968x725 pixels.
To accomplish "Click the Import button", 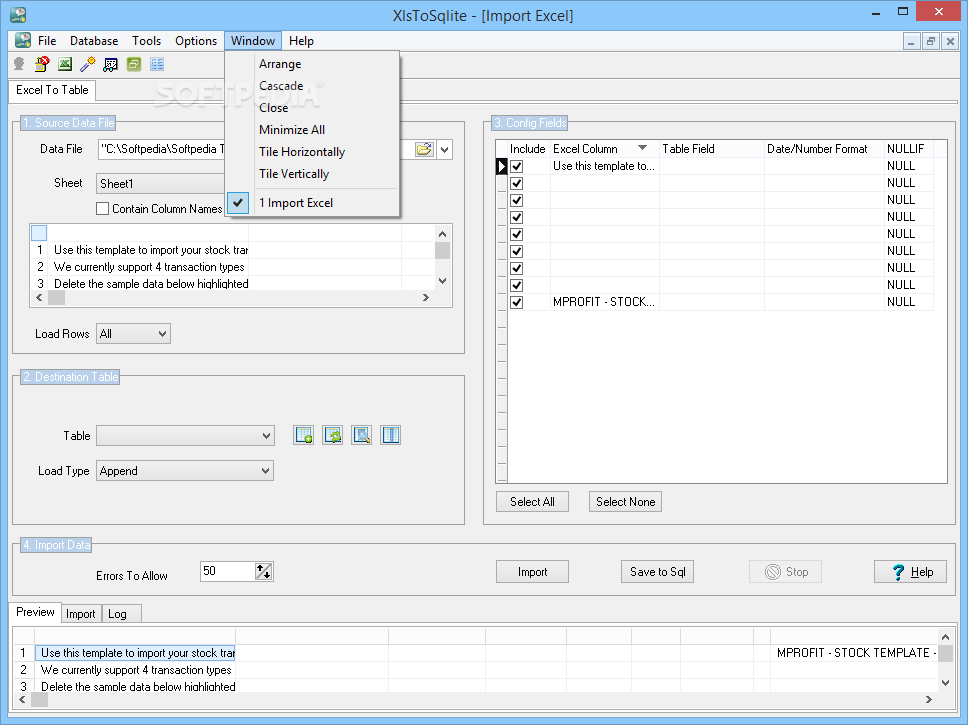I will tap(532, 572).
